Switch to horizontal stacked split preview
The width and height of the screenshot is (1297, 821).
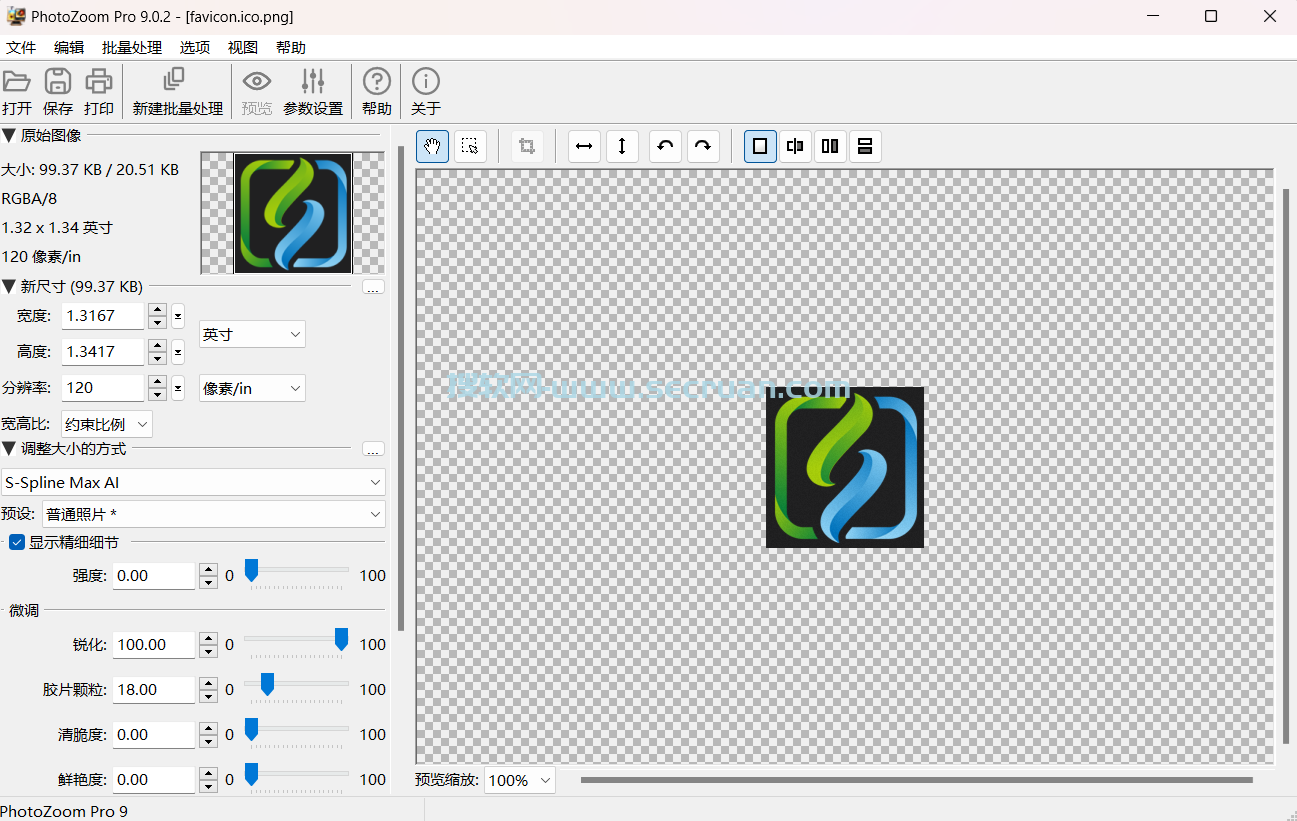pyautogui.click(x=865, y=146)
